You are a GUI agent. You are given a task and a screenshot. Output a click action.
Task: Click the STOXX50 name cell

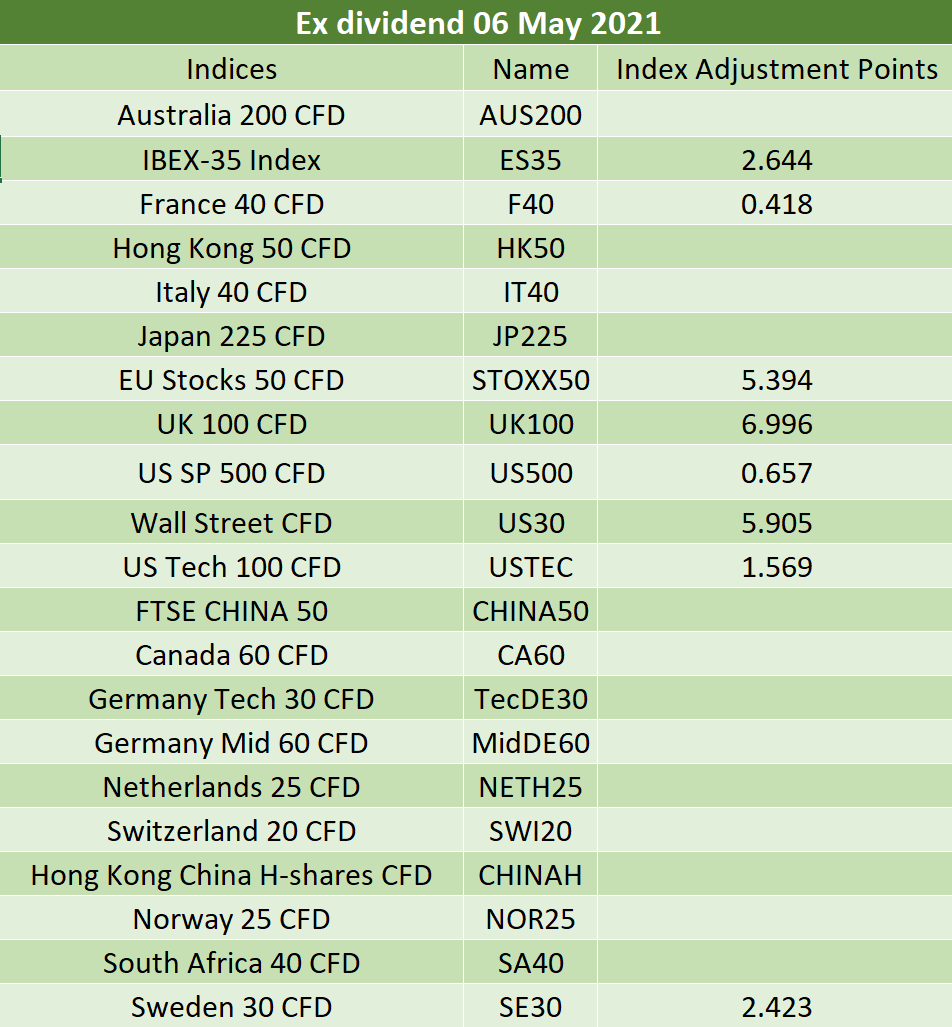pos(531,379)
